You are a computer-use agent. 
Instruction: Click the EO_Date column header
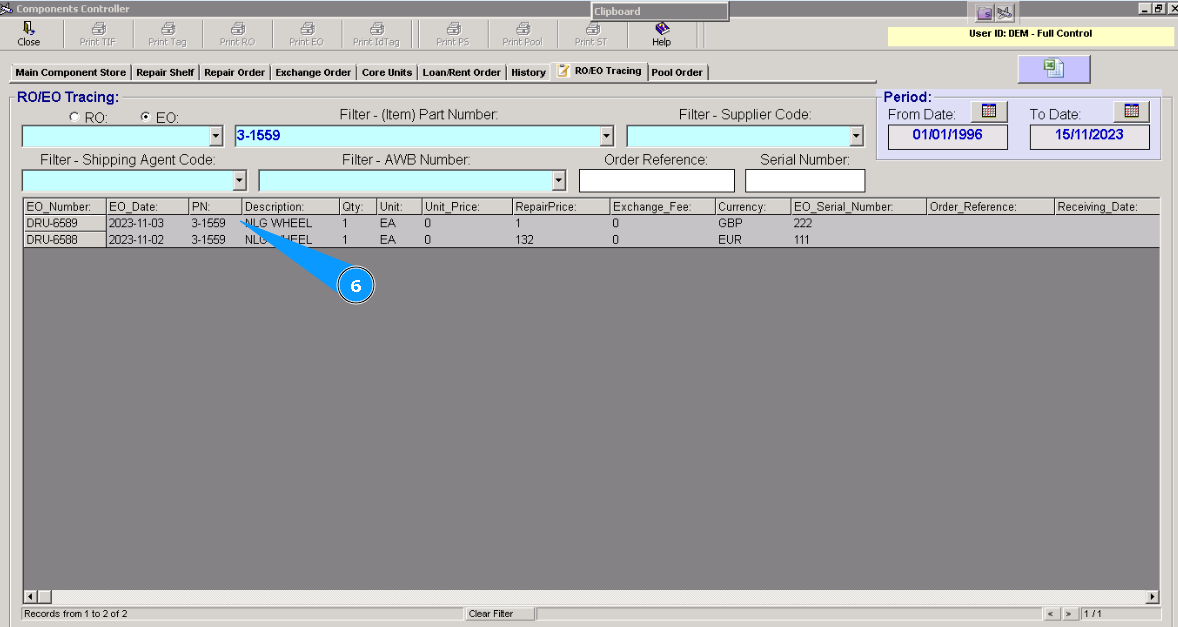[147, 206]
